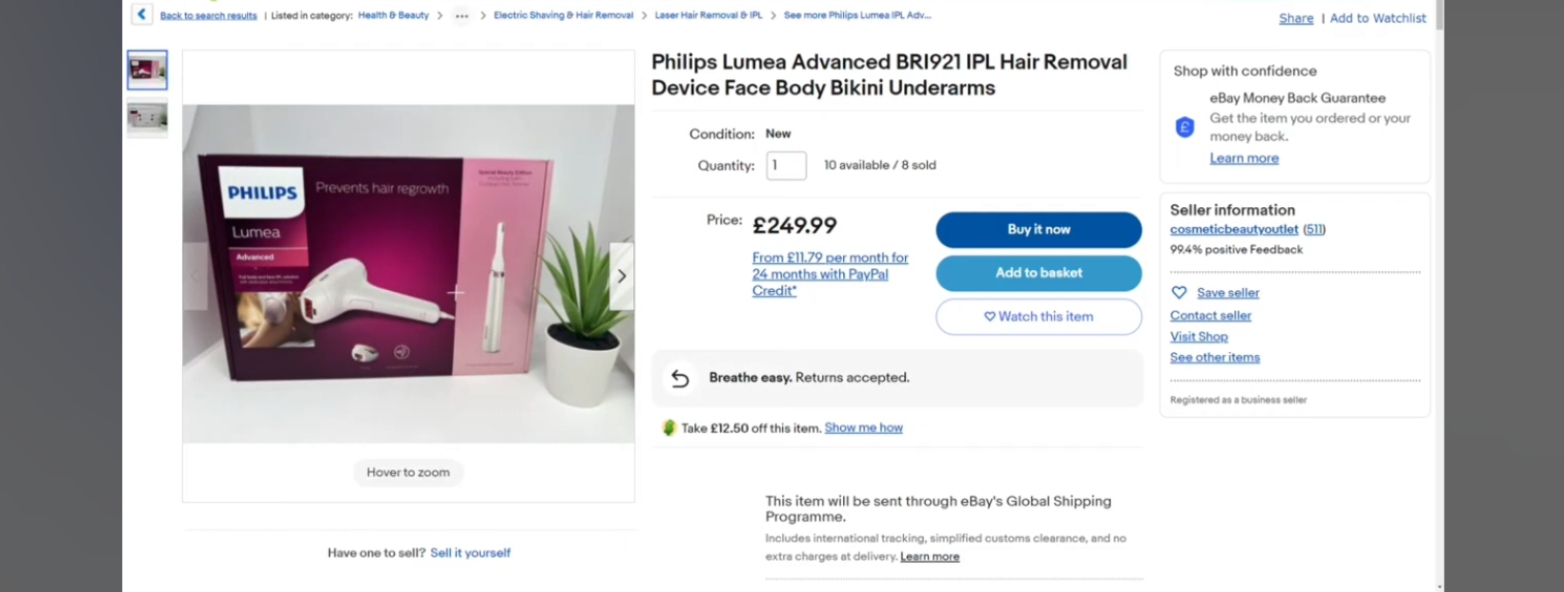This screenshot has width=1564, height=592.
Task: Click the green leaf discount icon
Action: [669, 428]
